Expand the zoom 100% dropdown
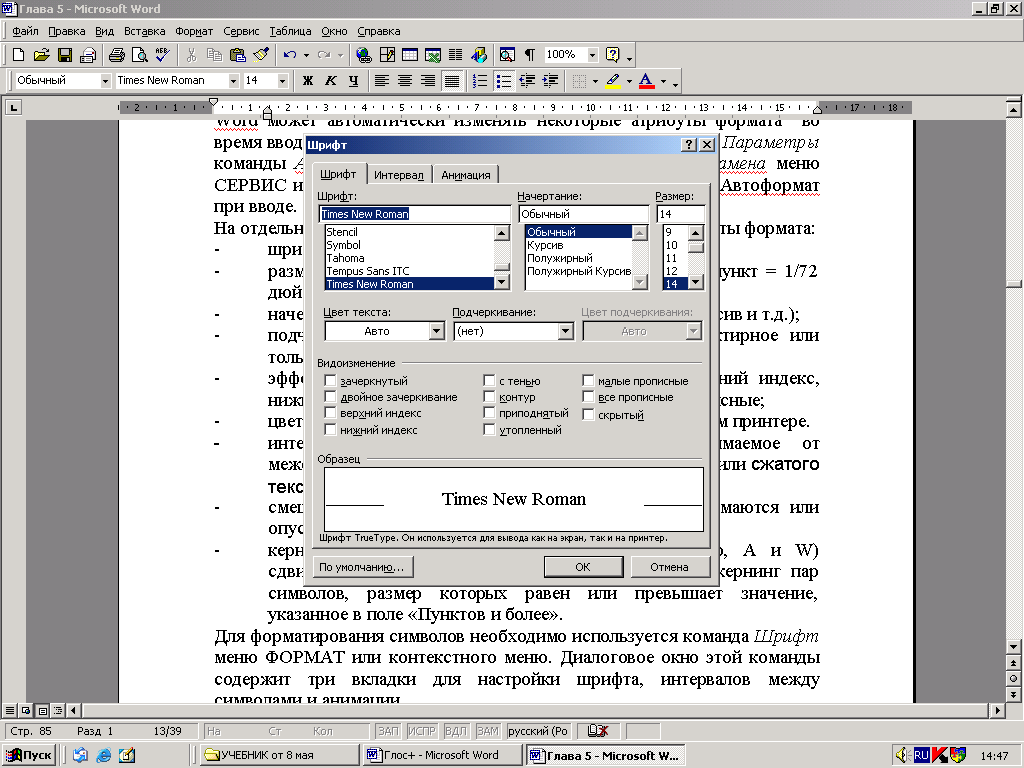Screen dimensions: 1024x768 coord(592,55)
